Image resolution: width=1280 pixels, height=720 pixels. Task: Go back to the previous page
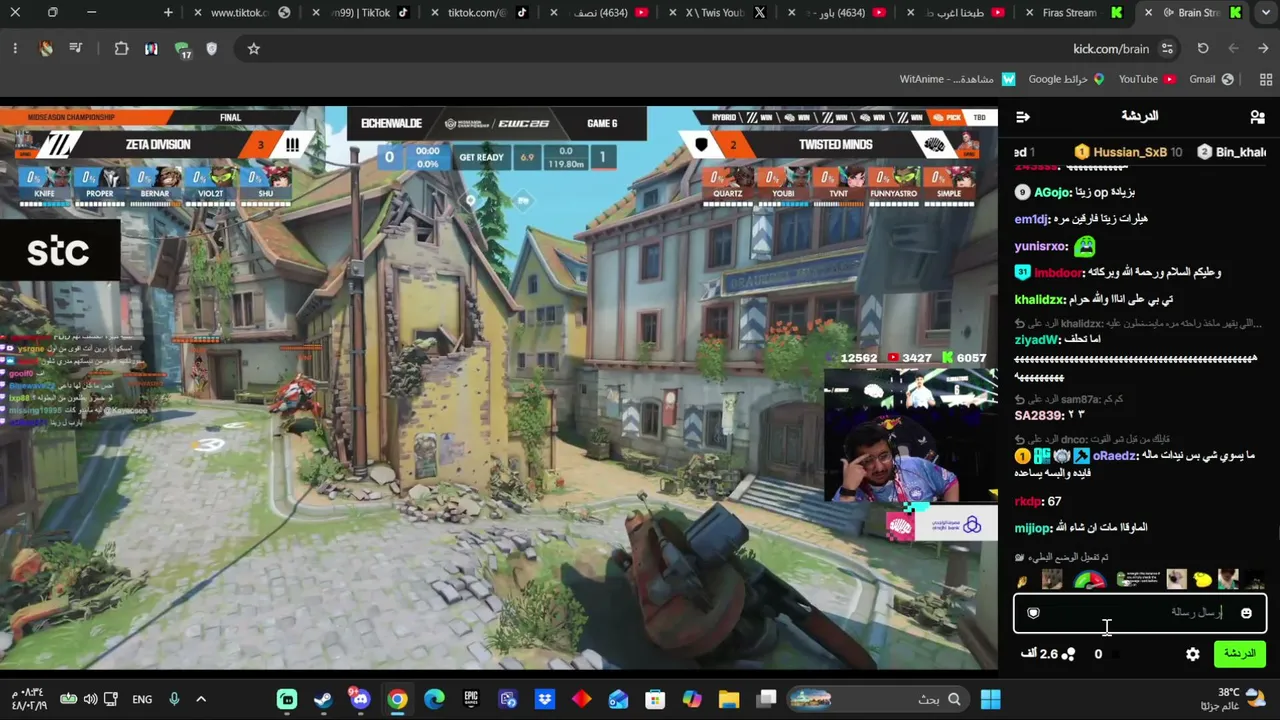click(1264, 48)
